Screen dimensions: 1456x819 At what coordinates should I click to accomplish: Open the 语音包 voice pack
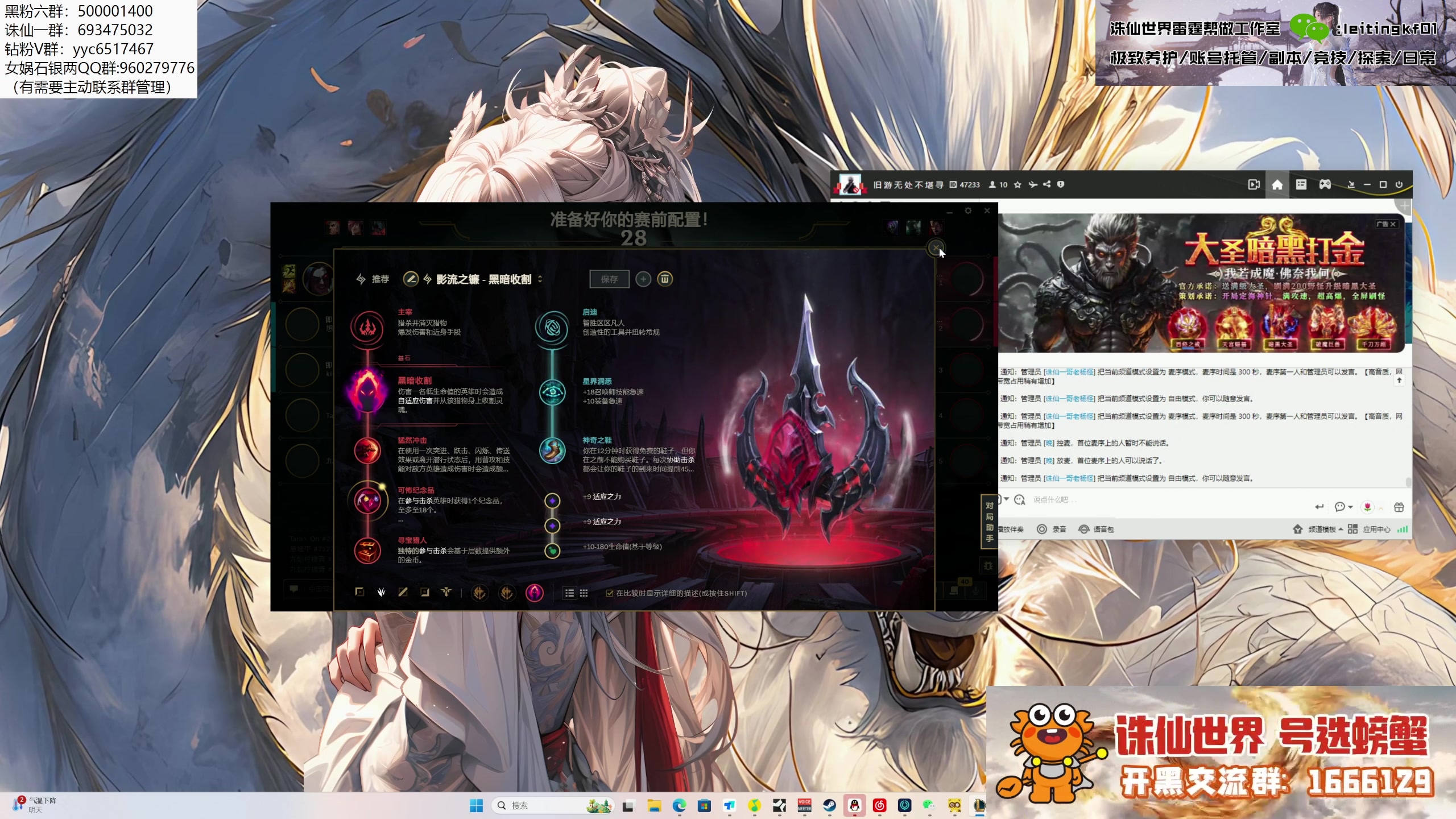[x=1097, y=530]
